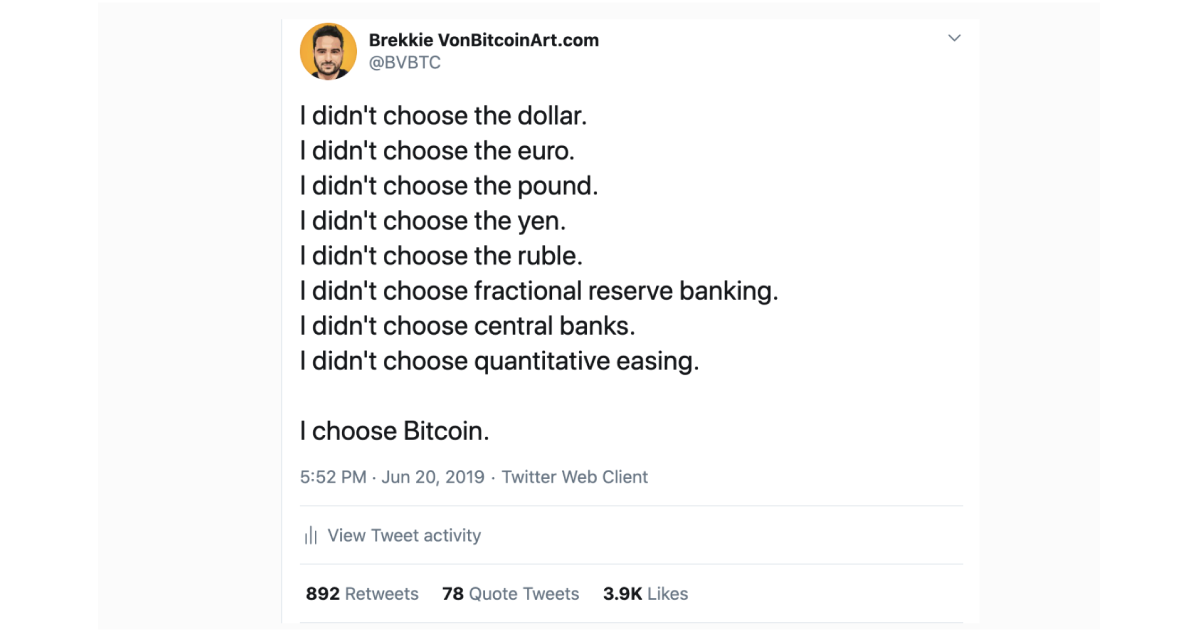Click the fractional reserve banking line
This screenshot has height=630, width=1200.
pos(538,291)
